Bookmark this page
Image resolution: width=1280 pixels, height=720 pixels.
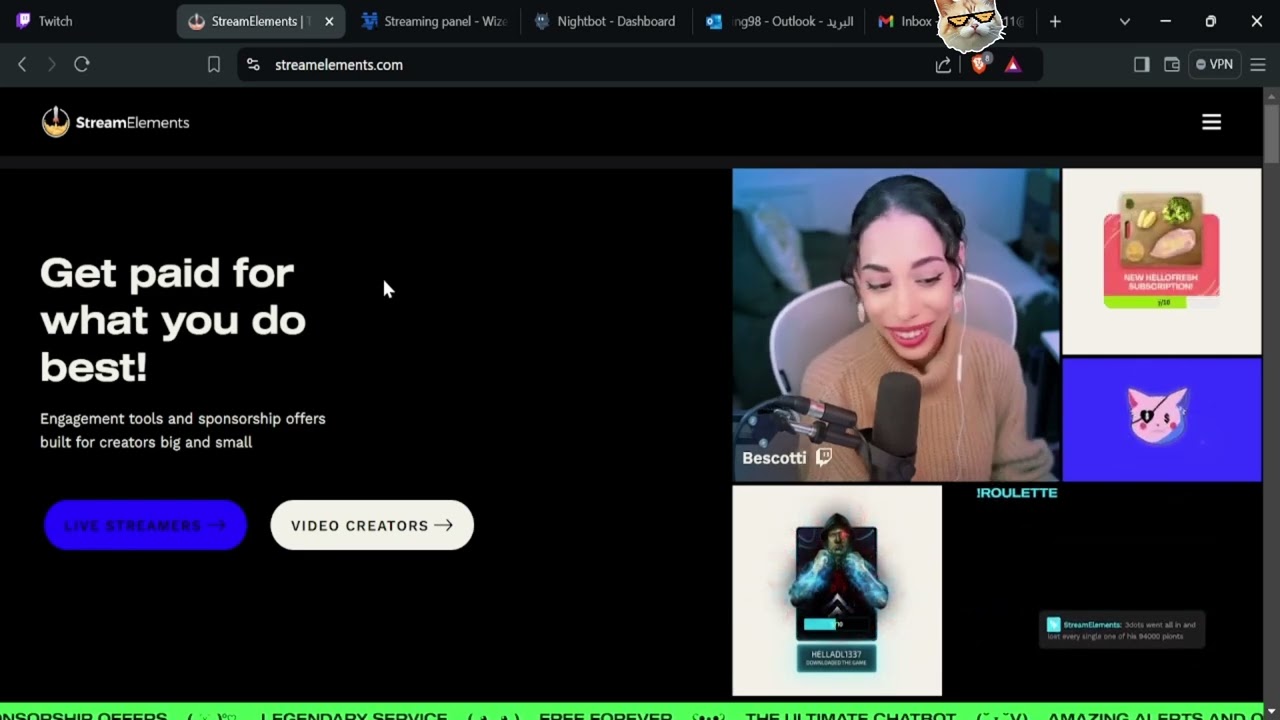pyautogui.click(x=213, y=64)
